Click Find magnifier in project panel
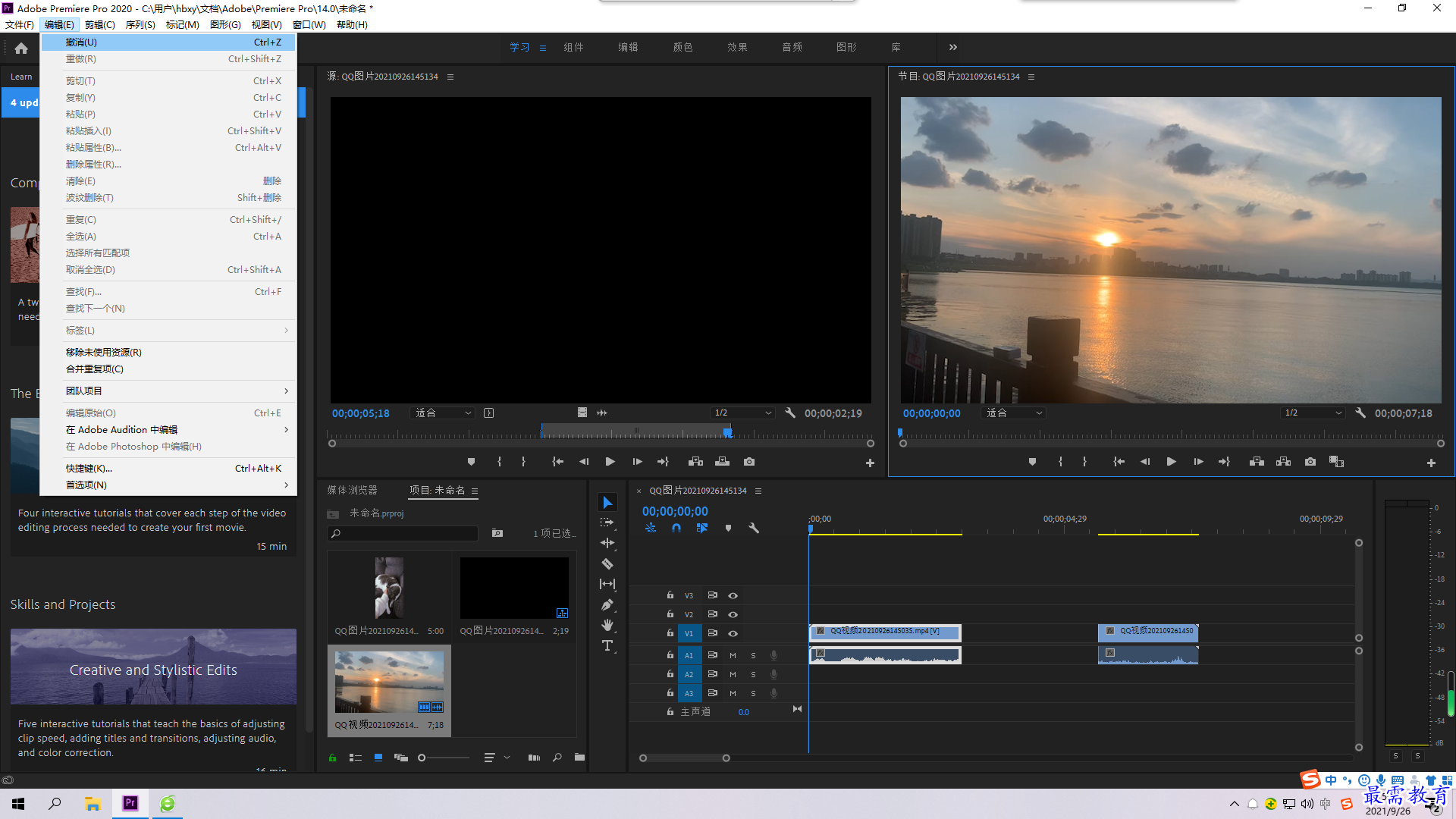 click(x=557, y=758)
